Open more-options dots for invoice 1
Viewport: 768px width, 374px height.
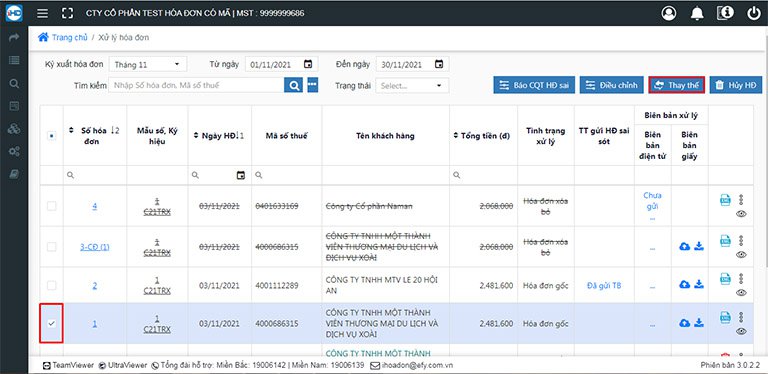coord(741,317)
